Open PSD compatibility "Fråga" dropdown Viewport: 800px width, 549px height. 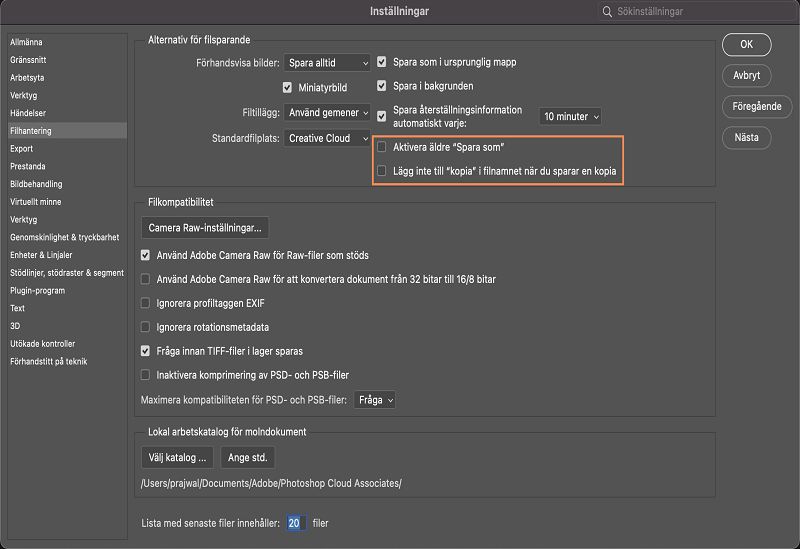point(375,400)
